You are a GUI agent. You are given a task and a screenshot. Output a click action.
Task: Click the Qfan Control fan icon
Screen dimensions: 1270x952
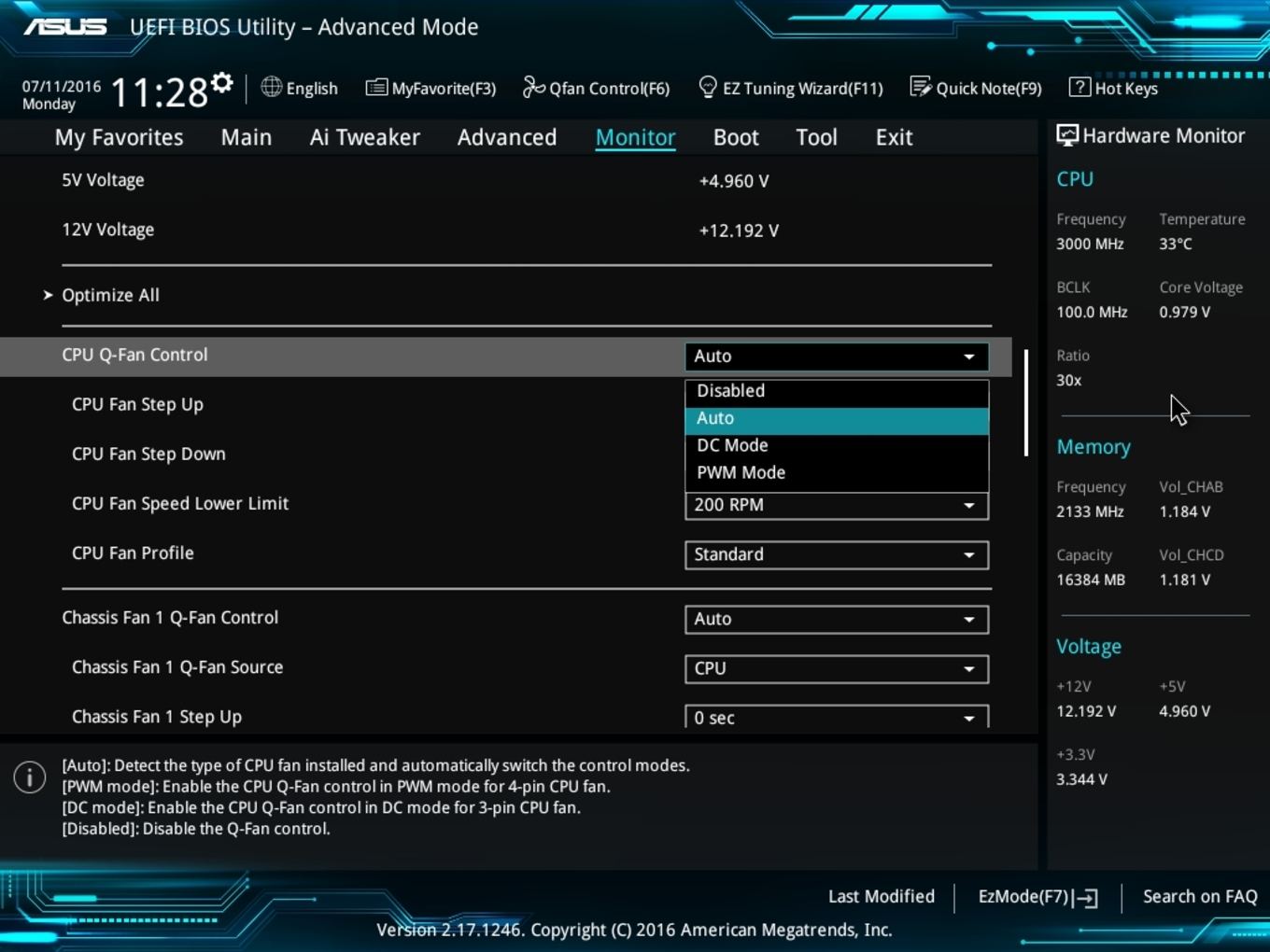[x=533, y=87]
